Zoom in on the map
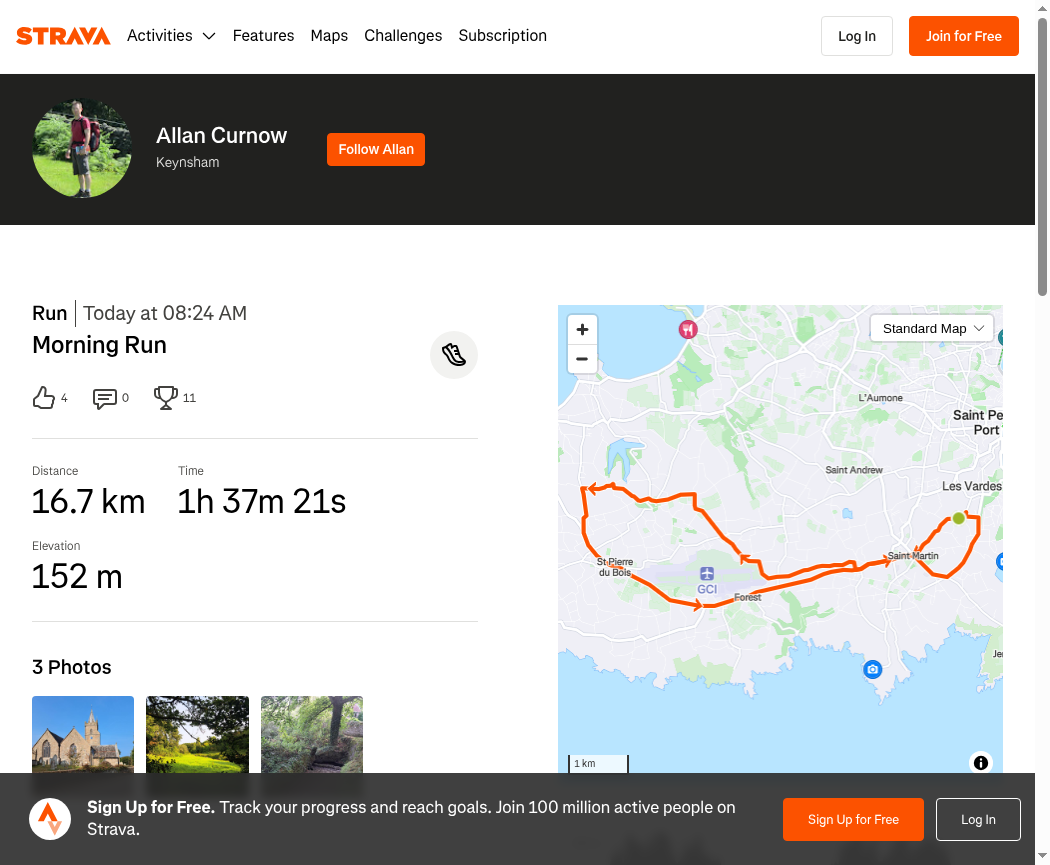The height and width of the screenshot is (865, 1050). pyautogui.click(x=582, y=329)
